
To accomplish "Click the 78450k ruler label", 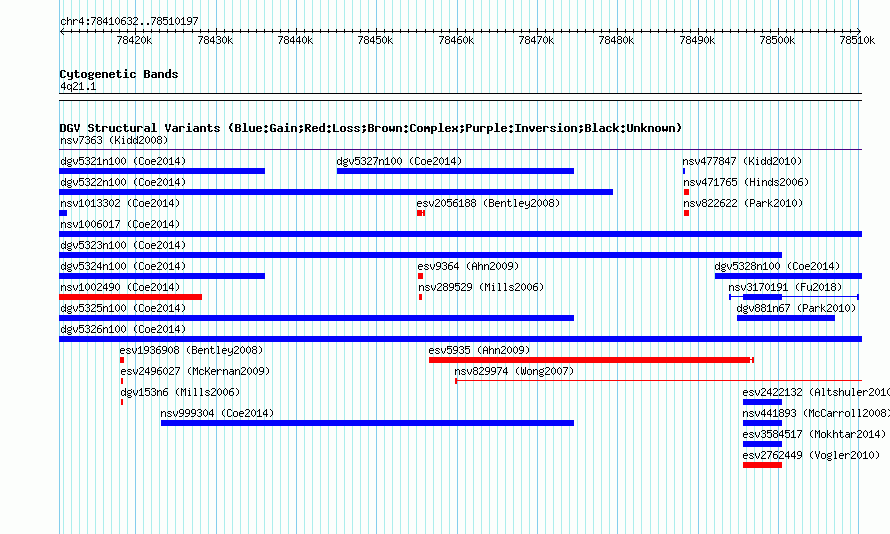I will pyautogui.click(x=375, y=40).
